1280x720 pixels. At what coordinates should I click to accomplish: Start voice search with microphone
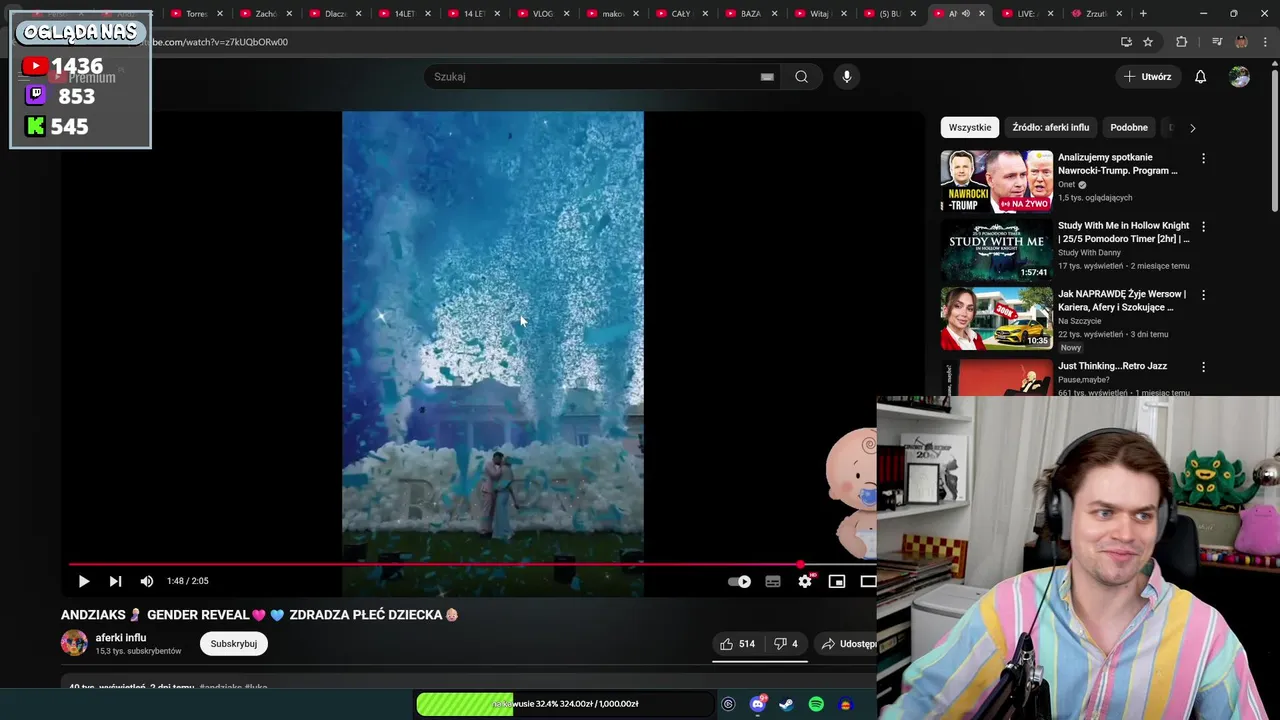pyautogui.click(x=846, y=77)
